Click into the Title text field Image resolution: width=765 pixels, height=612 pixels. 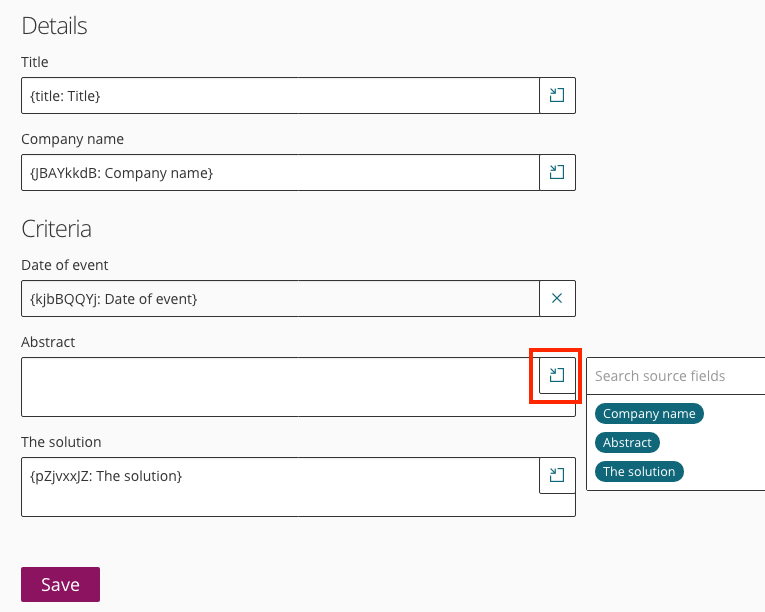[280, 96]
